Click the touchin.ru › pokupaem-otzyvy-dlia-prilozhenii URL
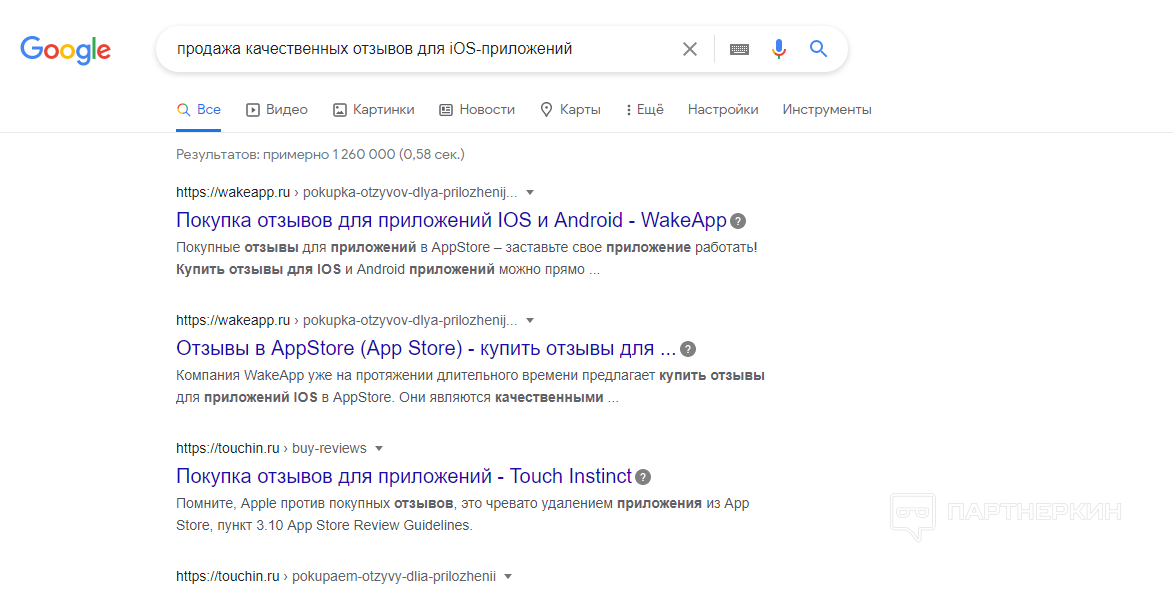Viewport: 1173px width, 594px height. tap(336, 577)
